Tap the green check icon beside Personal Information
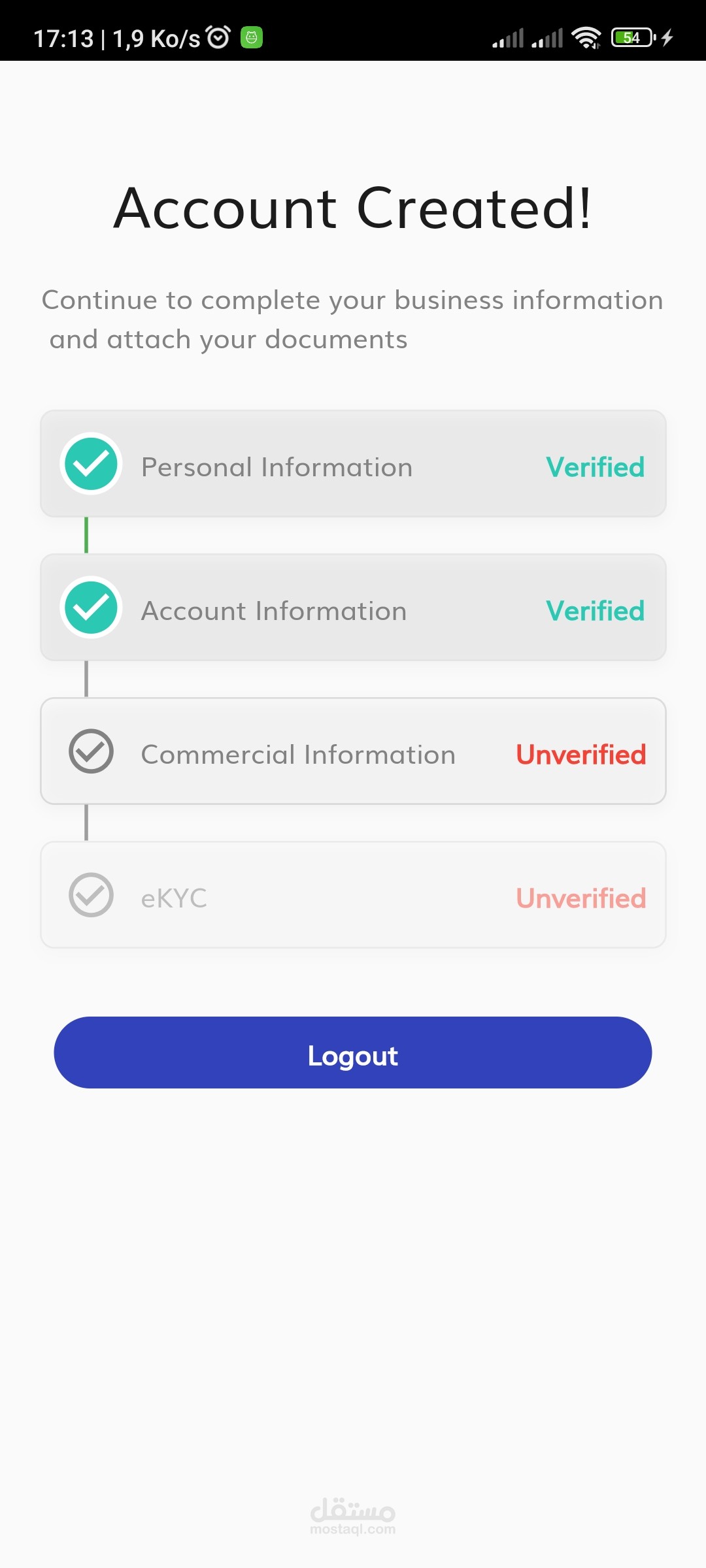This screenshot has width=706, height=1568. coord(91,464)
